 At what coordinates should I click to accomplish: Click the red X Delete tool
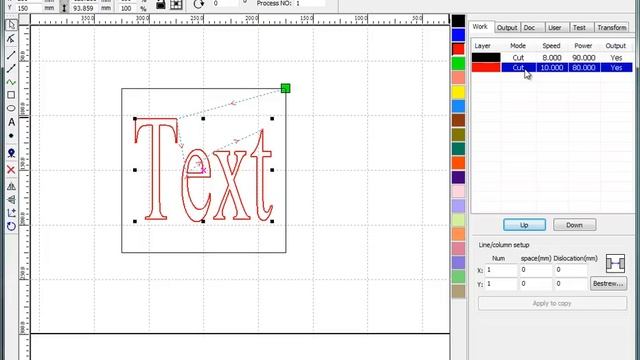[x=11, y=170]
